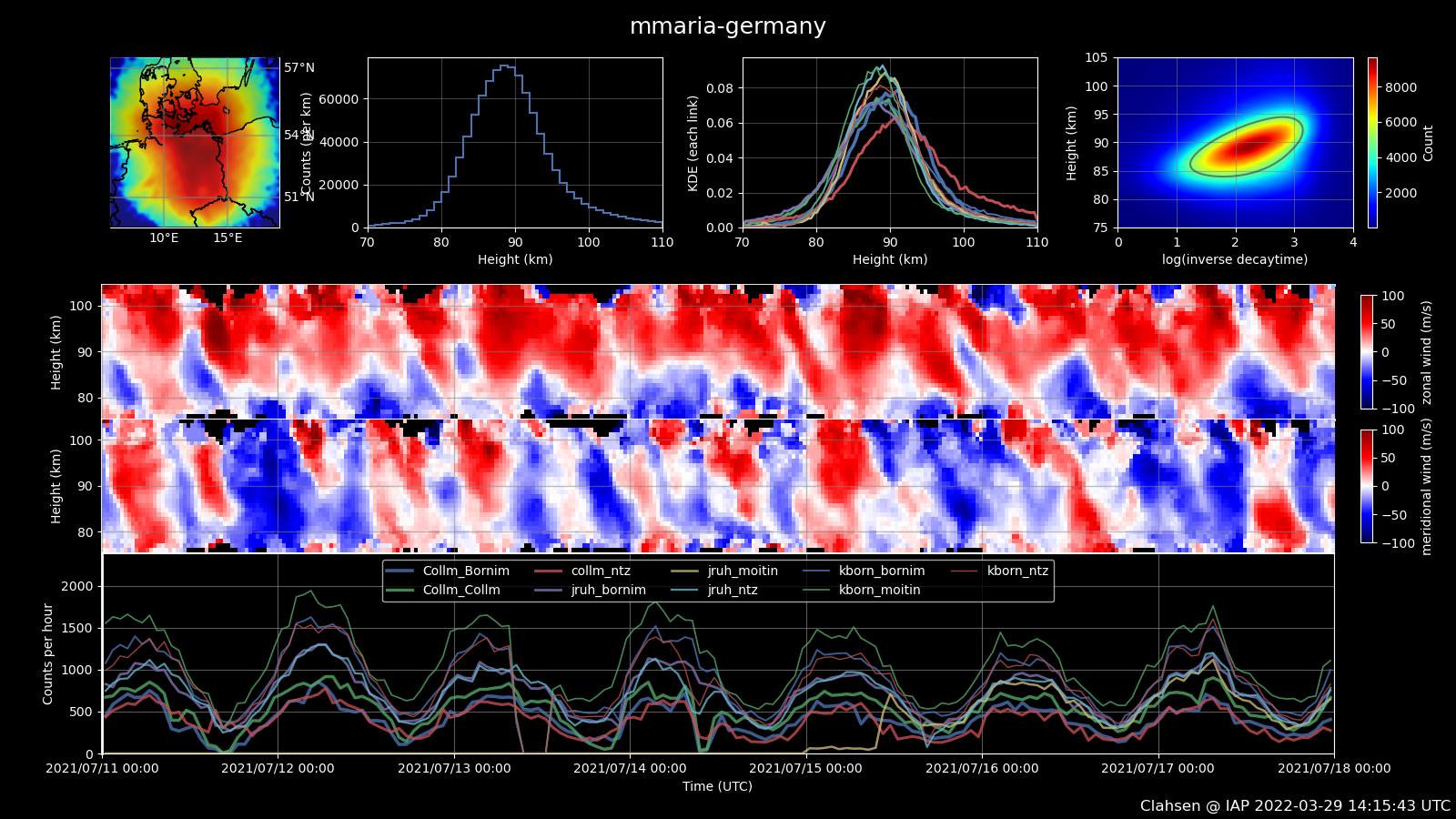Select the Germany meteor density map thumbnail
The width and height of the screenshot is (1456, 819).
point(195,142)
